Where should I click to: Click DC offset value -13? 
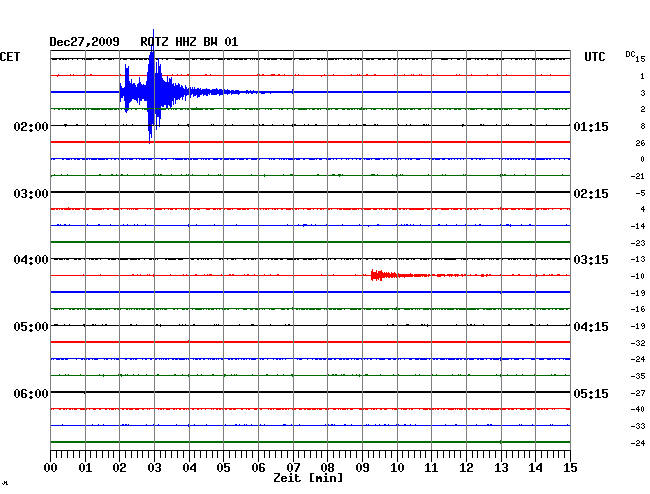tap(638, 259)
